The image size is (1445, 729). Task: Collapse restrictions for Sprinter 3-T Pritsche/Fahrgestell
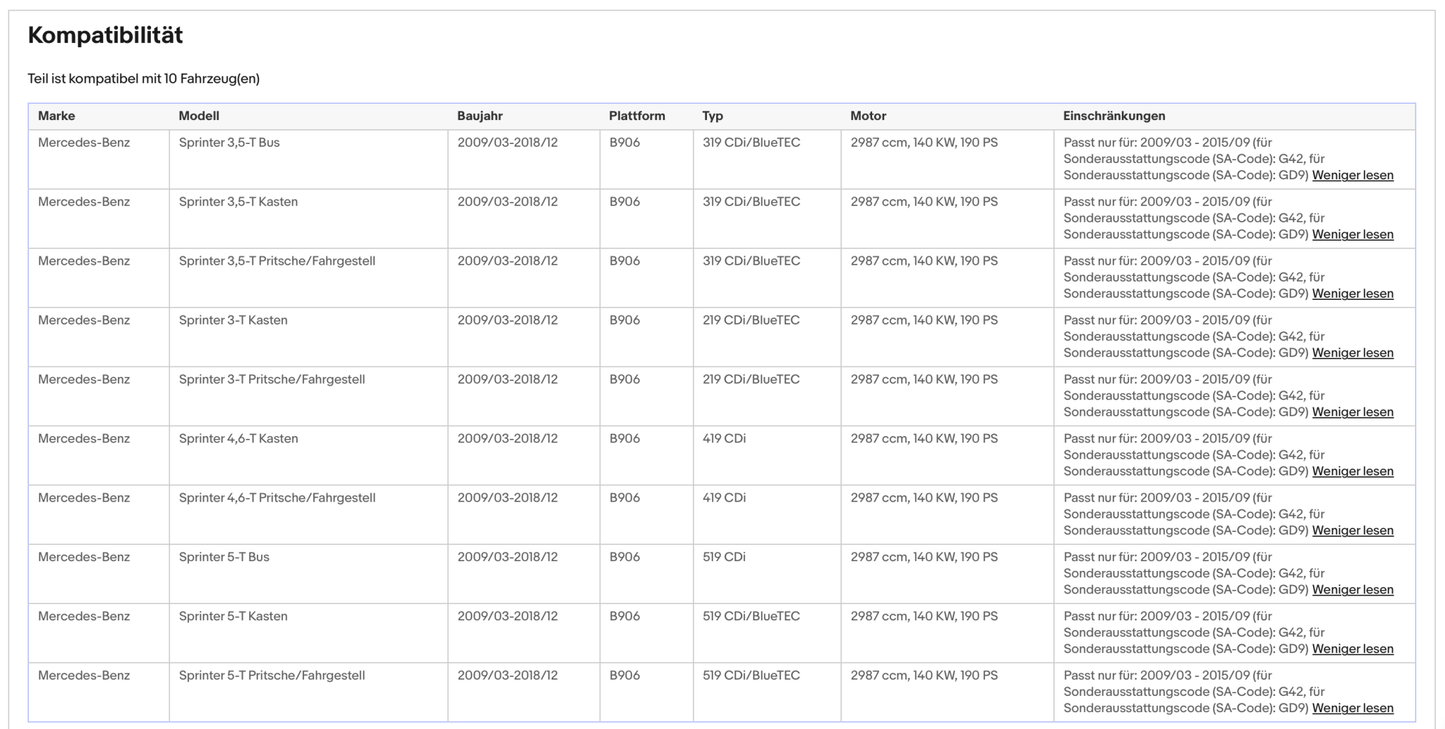tap(1352, 412)
